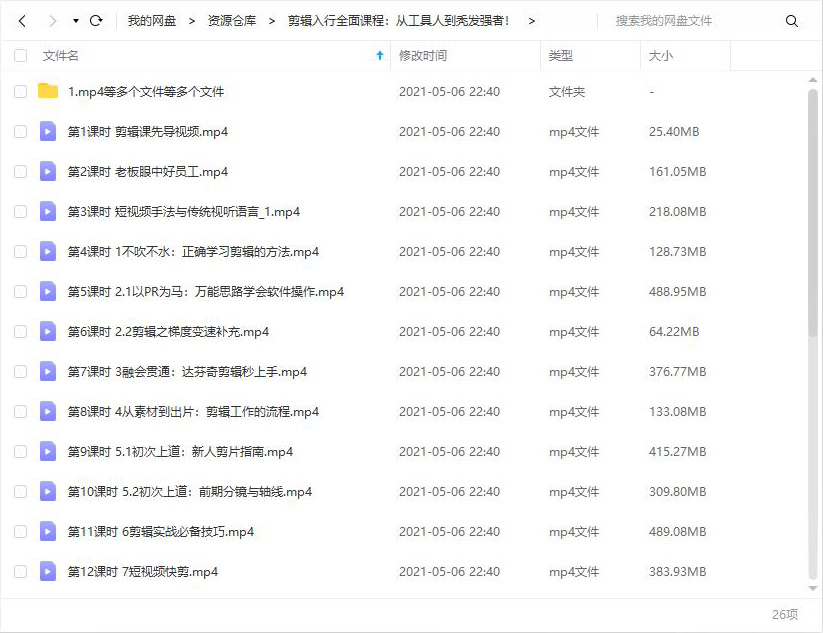Click video icon of 第3课时 file
The width and height of the screenshot is (823, 633).
(x=48, y=211)
